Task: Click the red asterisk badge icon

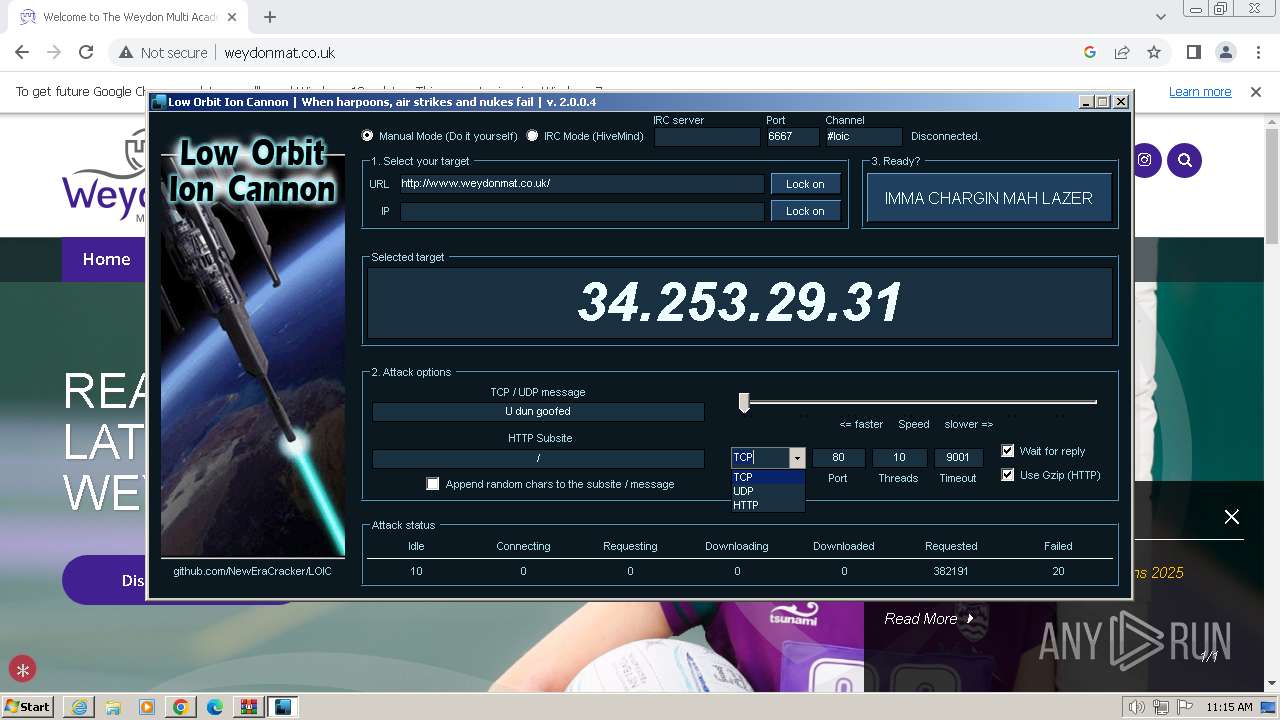Action: (x=22, y=669)
